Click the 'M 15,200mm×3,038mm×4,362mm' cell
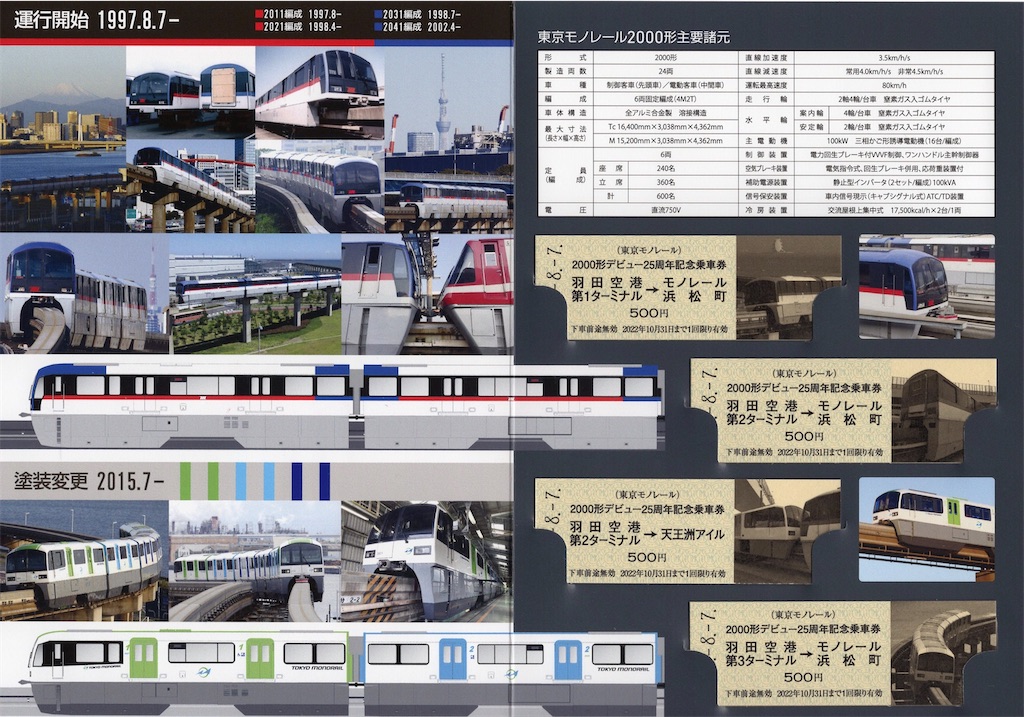 pyautogui.click(x=665, y=140)
